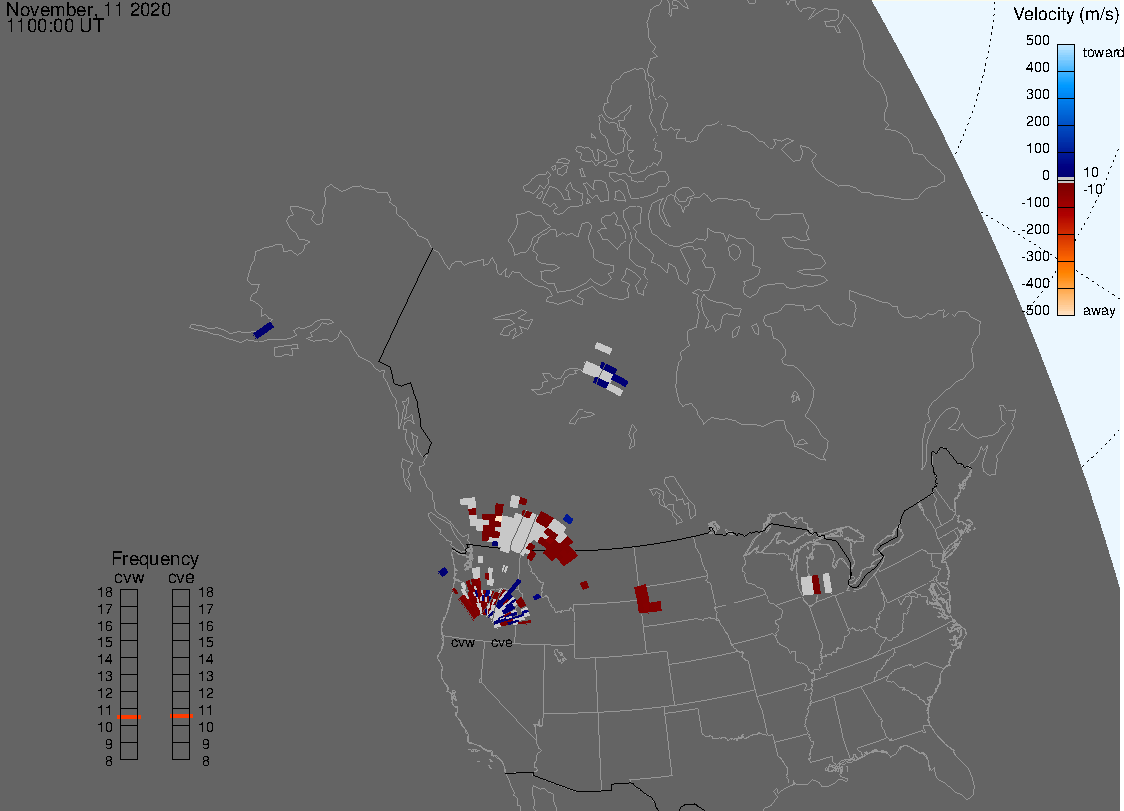
Task: Click the bottom cell of the cve frequency bar
Action: click(x=181, y=751)
